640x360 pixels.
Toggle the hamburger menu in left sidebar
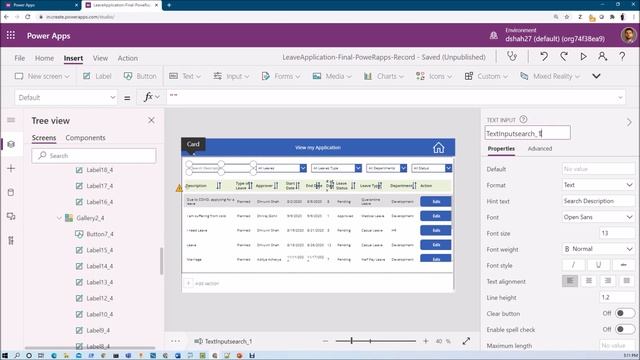pyautogui.click(x=11, y=120)
